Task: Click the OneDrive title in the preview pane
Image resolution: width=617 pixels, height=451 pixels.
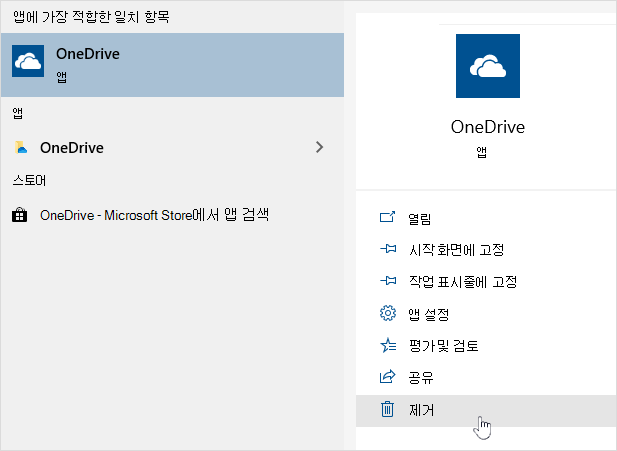Action: (488, 127)
